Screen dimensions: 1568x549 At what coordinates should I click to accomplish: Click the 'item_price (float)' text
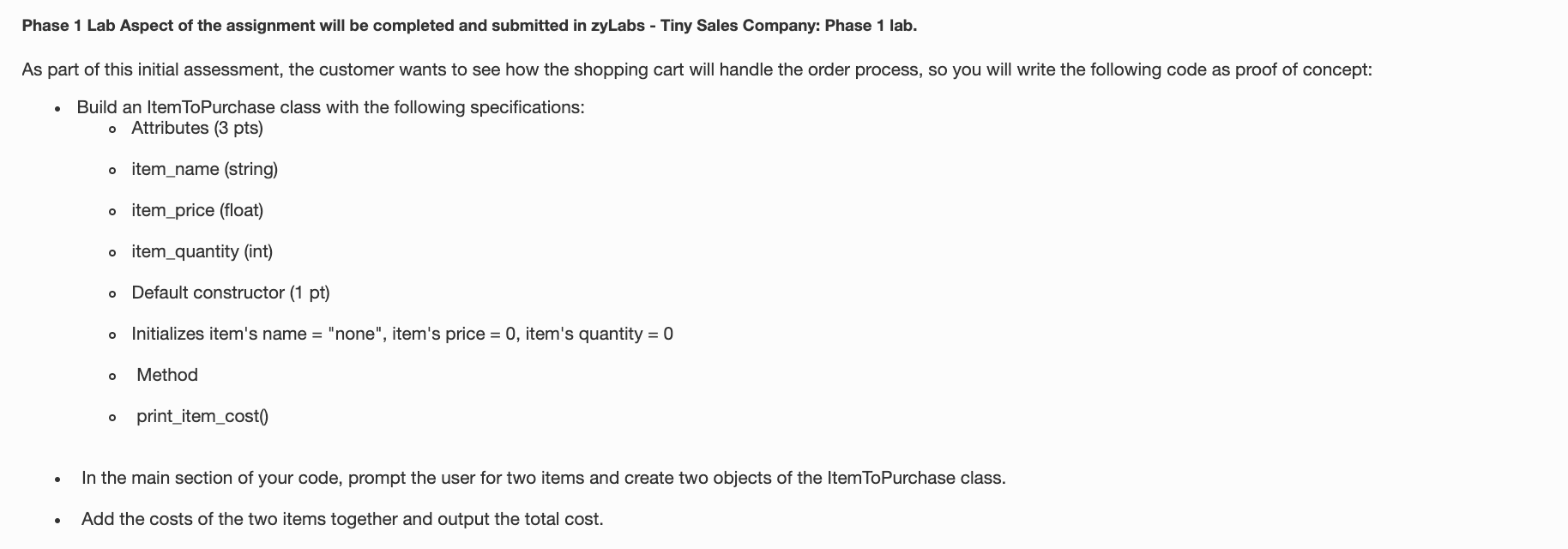197,210
